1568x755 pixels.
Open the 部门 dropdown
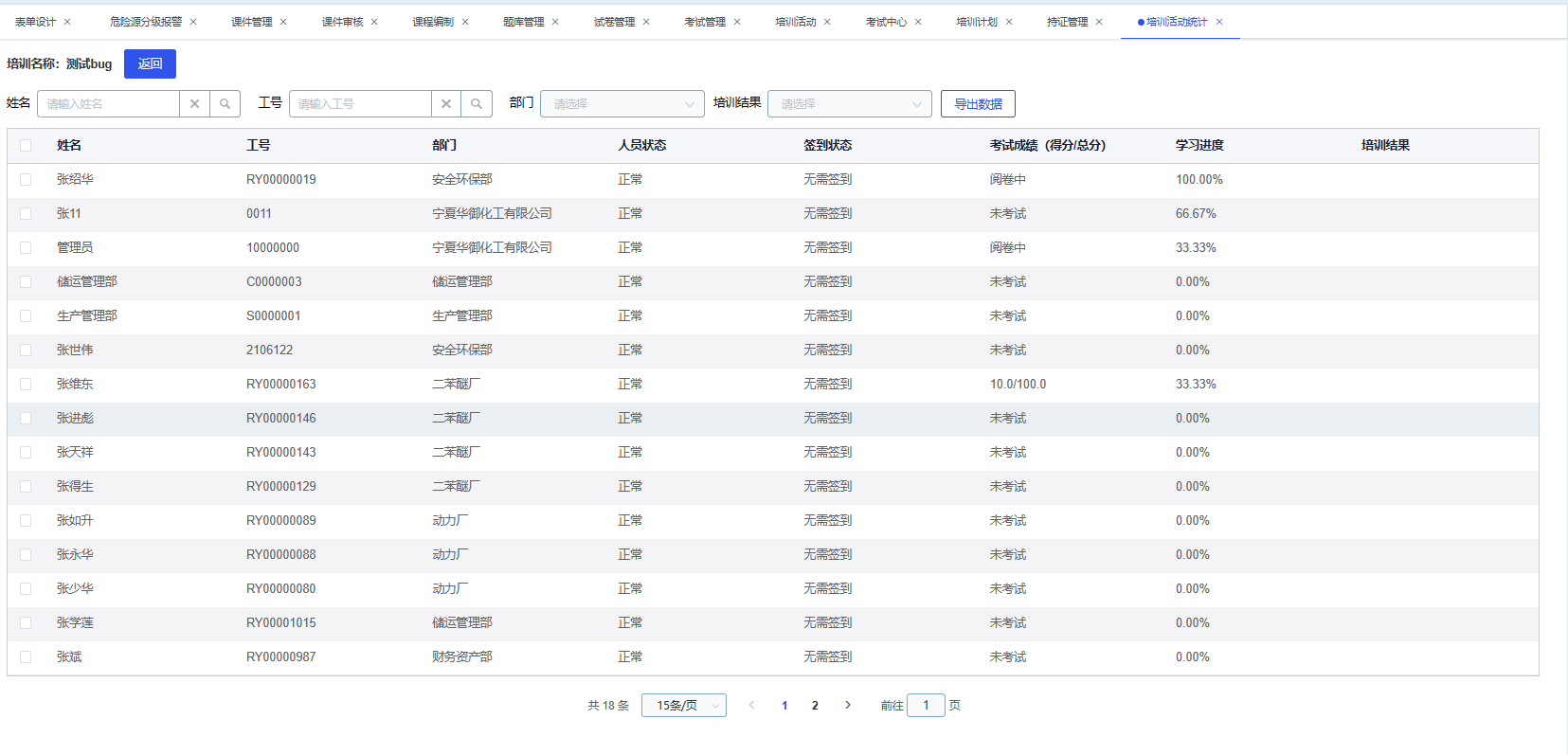click(622, 104)
